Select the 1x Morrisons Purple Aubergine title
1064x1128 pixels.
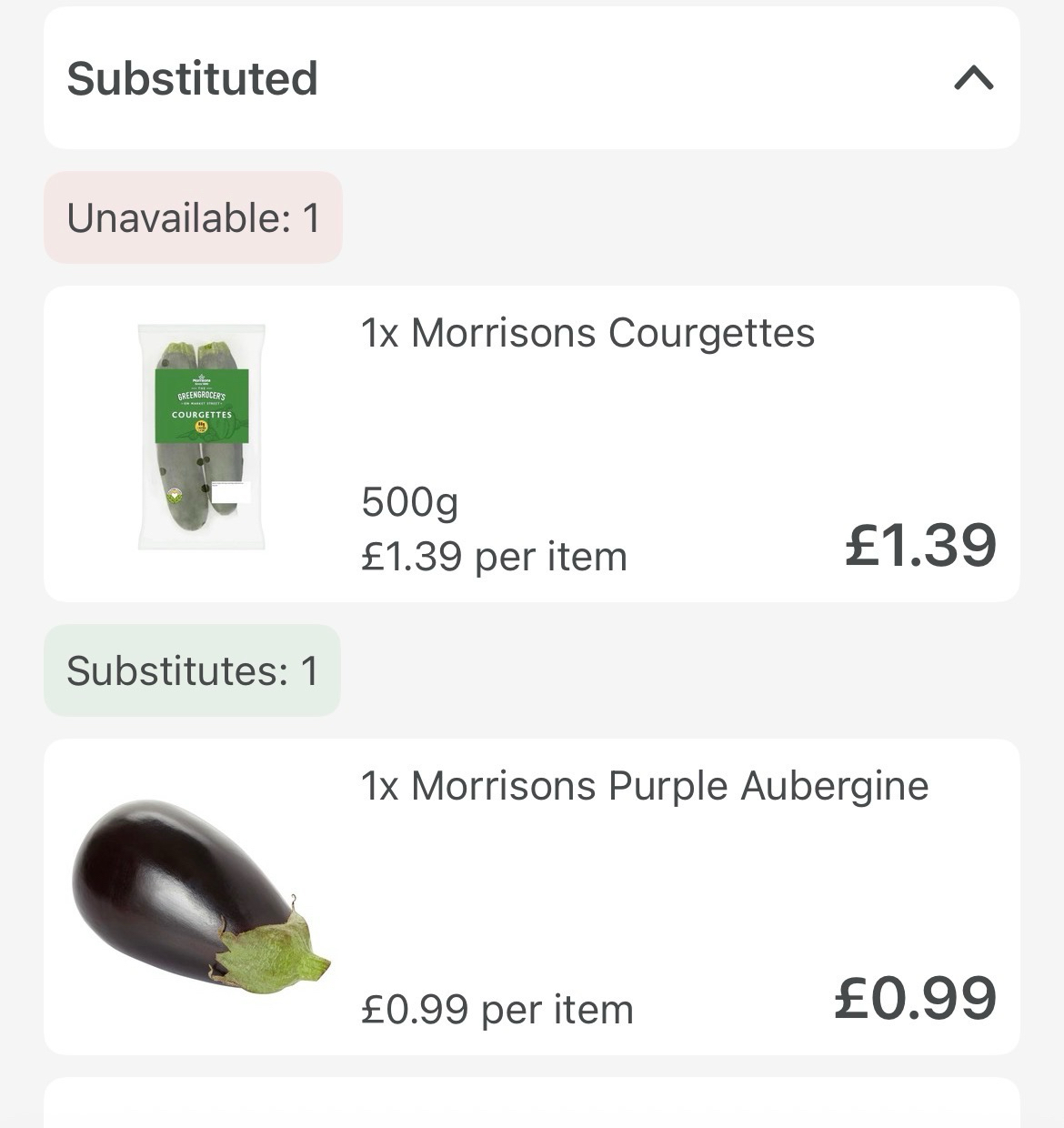point(645,786)
